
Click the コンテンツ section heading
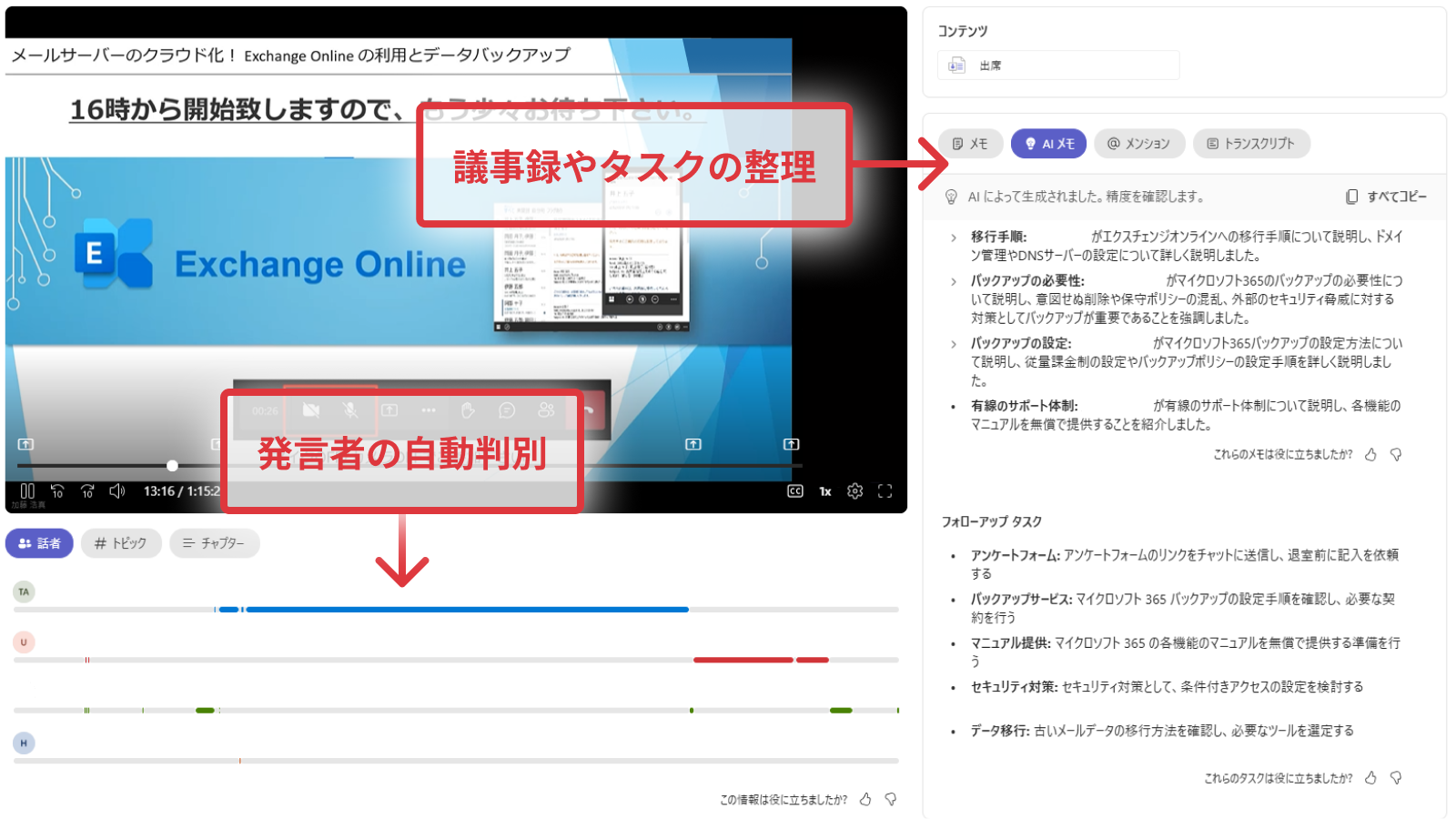[963, 31]
